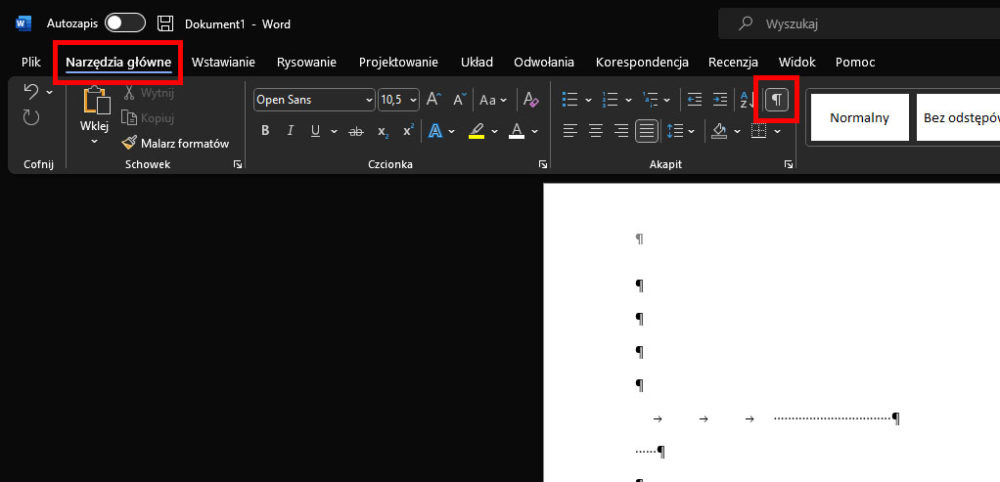Expand the undo history dropdown arrow

click(x=50, y=92)
